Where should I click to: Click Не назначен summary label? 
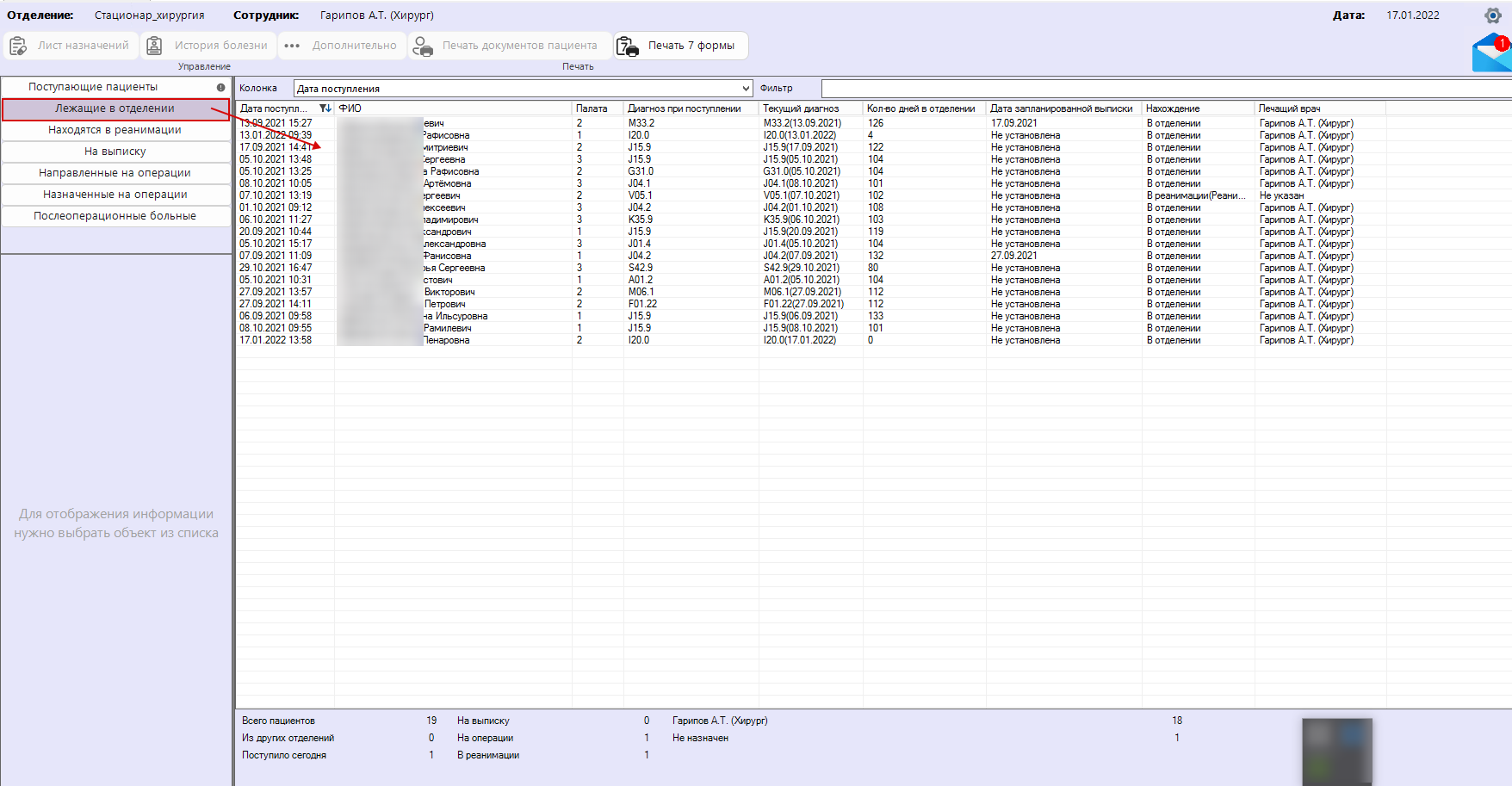pos(700,738)
